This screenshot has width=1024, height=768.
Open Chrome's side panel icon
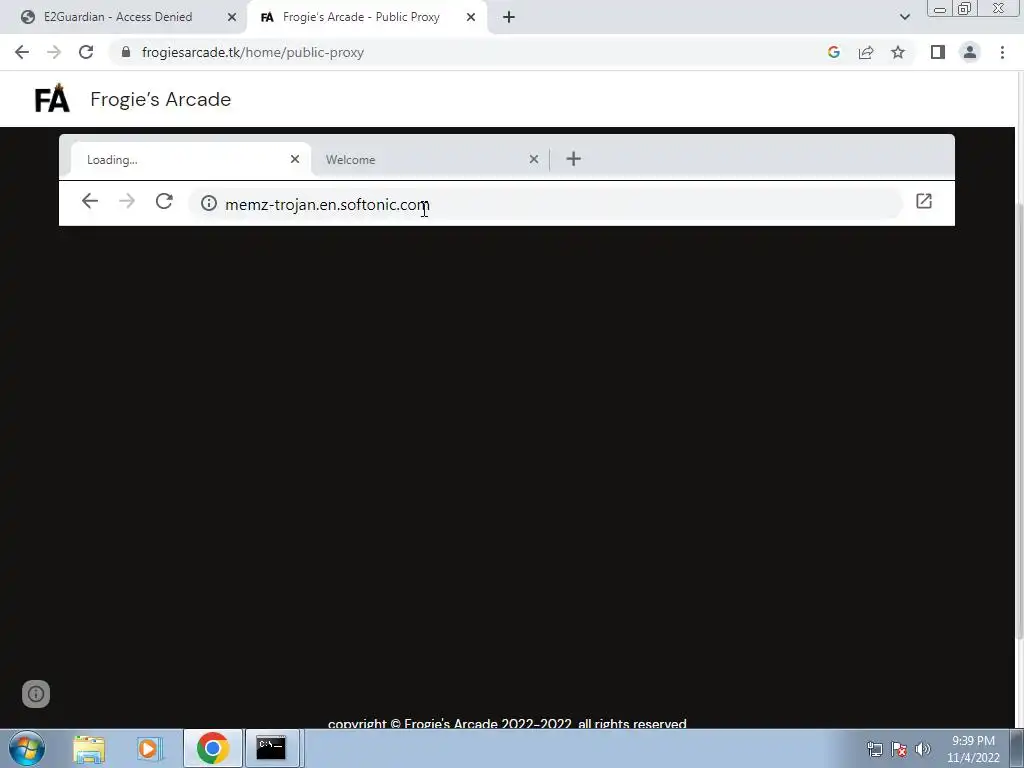pyautogui.click(x=938, y=52)
